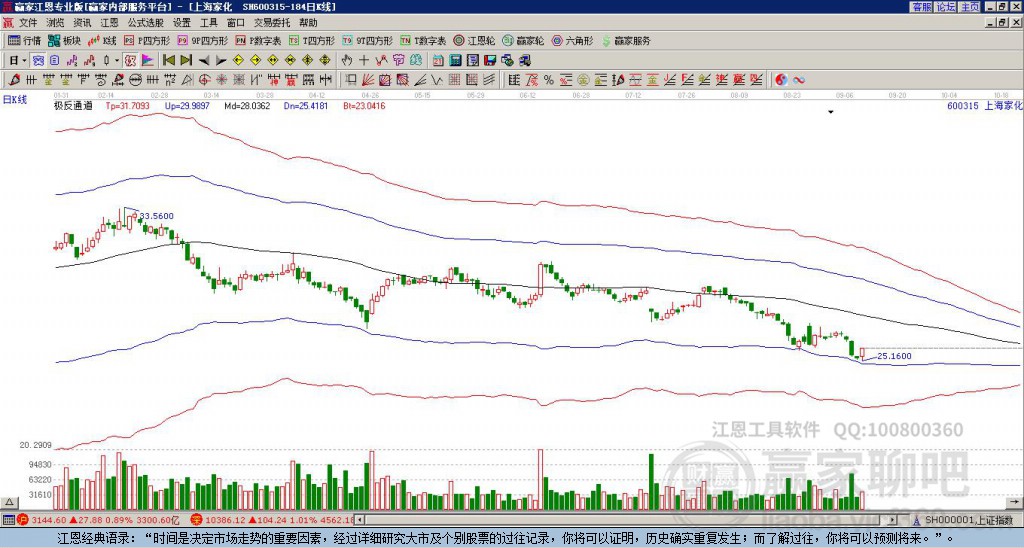This screenshot has width=1024, height=548.
Task: Select the red pen drawing tool
Action: pos(14,80)
